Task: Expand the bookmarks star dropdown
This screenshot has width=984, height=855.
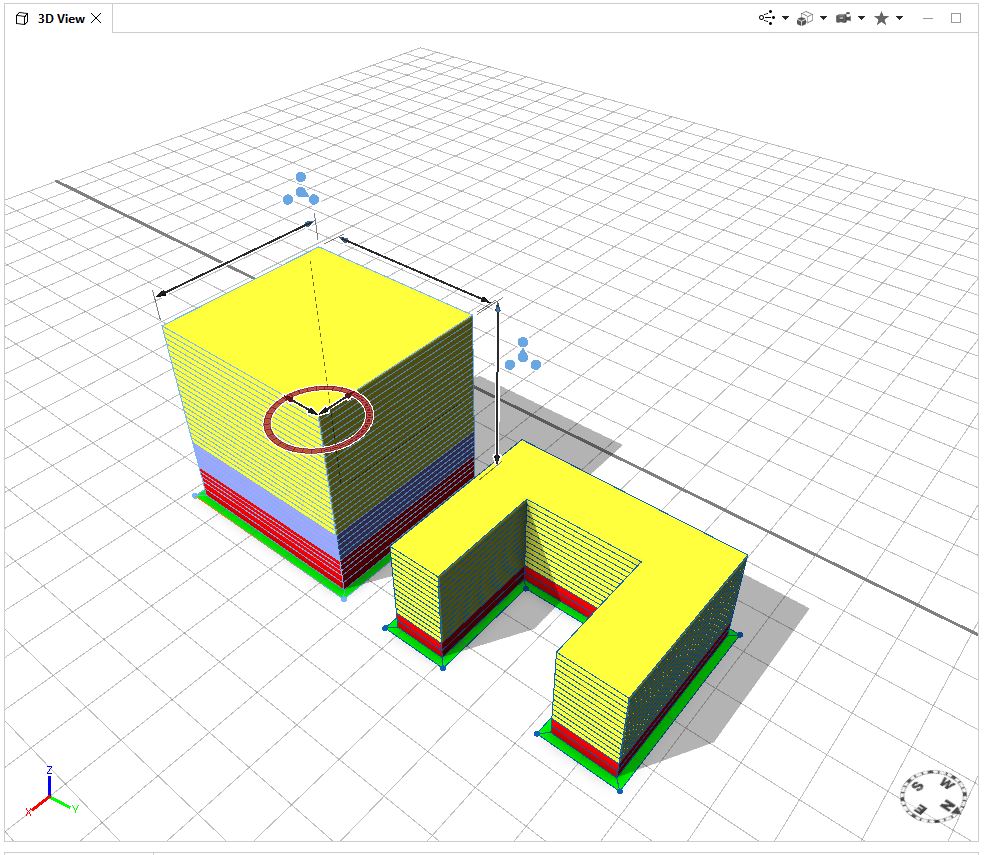Action: (x=900, y=18)
